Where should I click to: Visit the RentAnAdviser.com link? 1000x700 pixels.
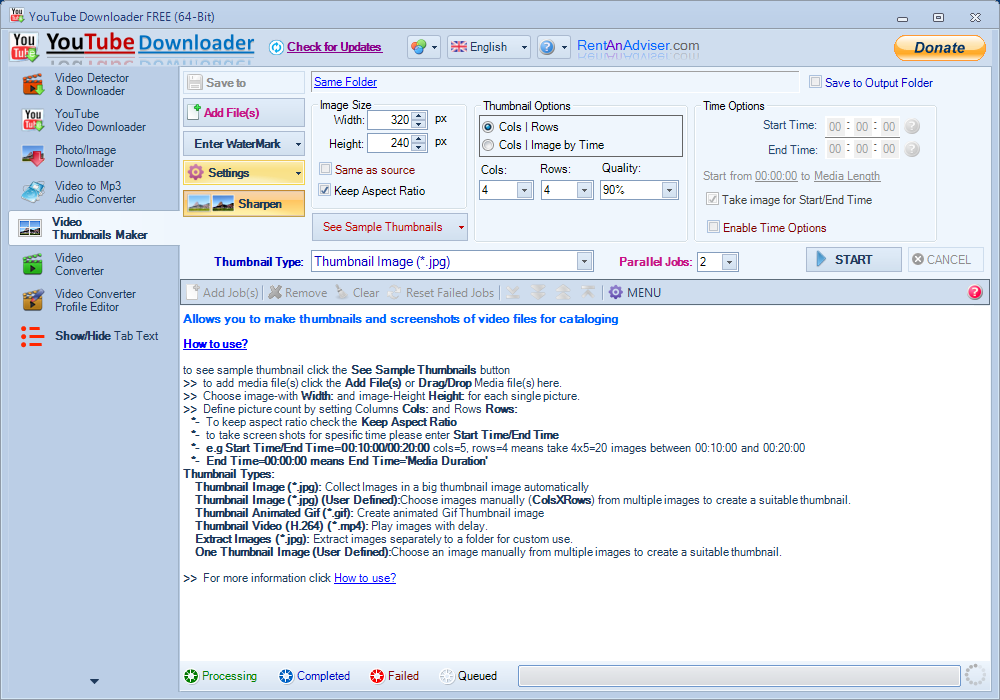[638, 46]
